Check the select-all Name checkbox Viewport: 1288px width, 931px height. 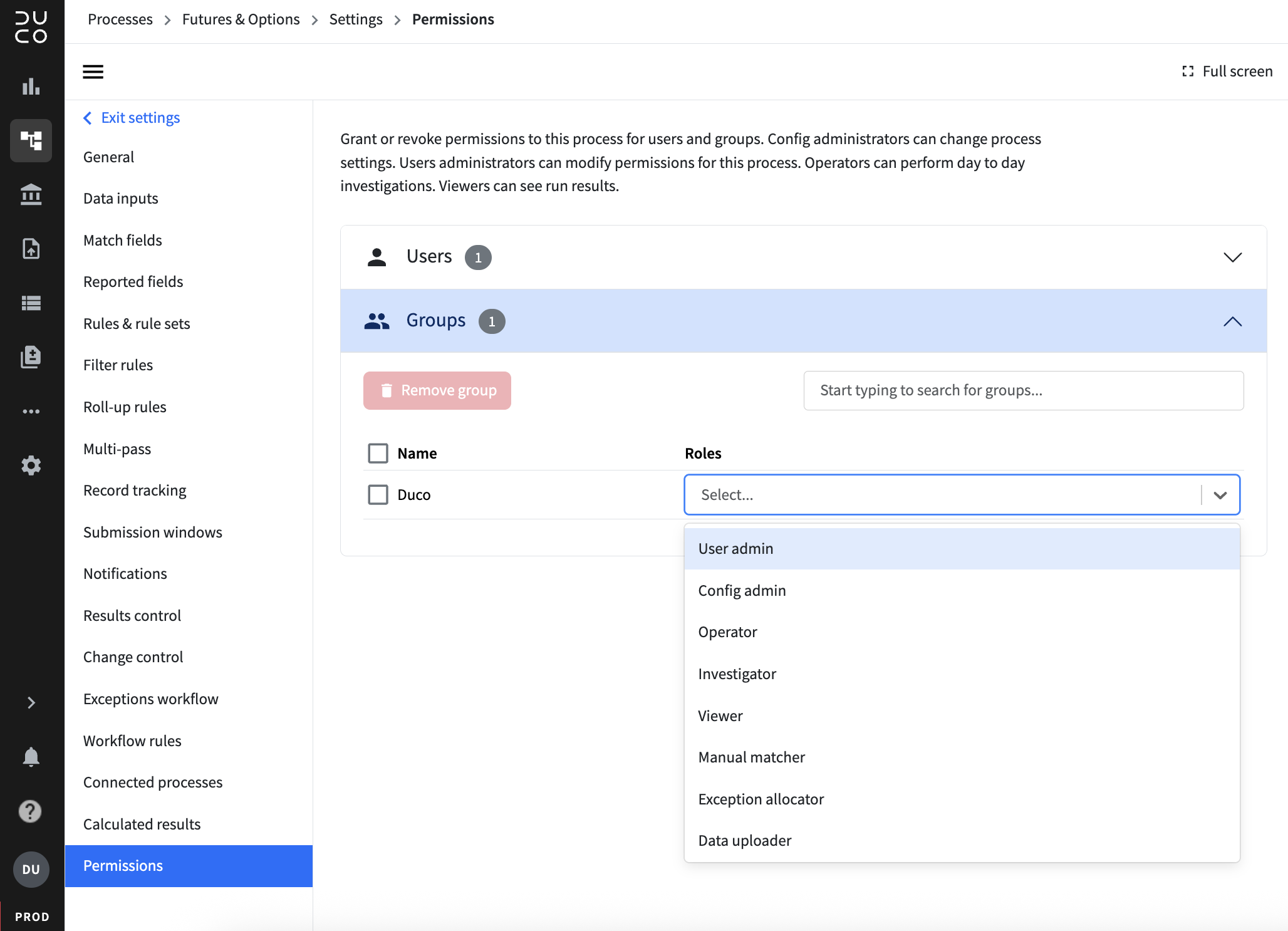pyautogui.click(x=378, y=453)
